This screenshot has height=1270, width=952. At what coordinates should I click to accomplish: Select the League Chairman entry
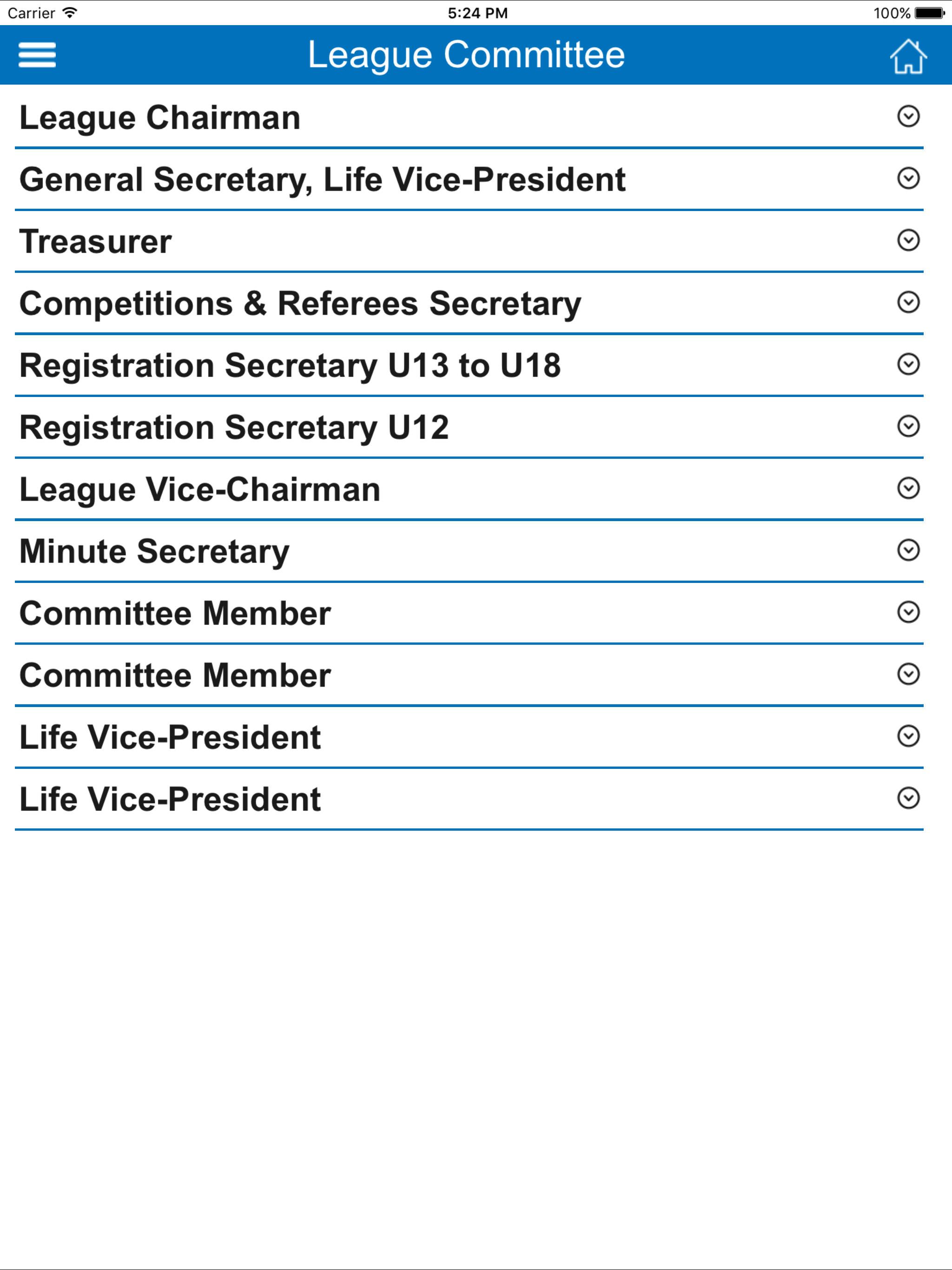pyautogui.click(x=469, y=117)
